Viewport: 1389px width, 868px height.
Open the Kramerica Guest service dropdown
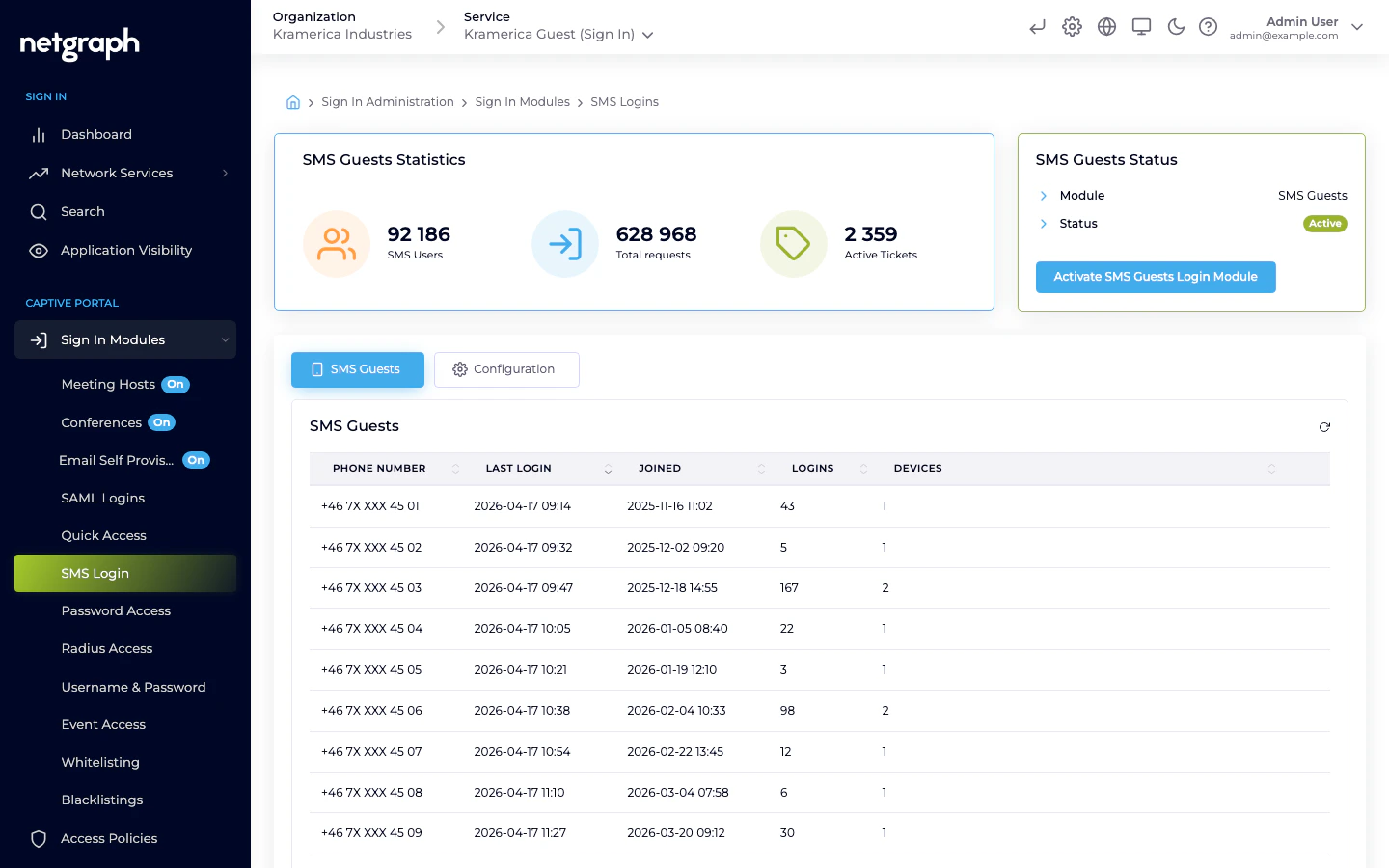point(558,34)
